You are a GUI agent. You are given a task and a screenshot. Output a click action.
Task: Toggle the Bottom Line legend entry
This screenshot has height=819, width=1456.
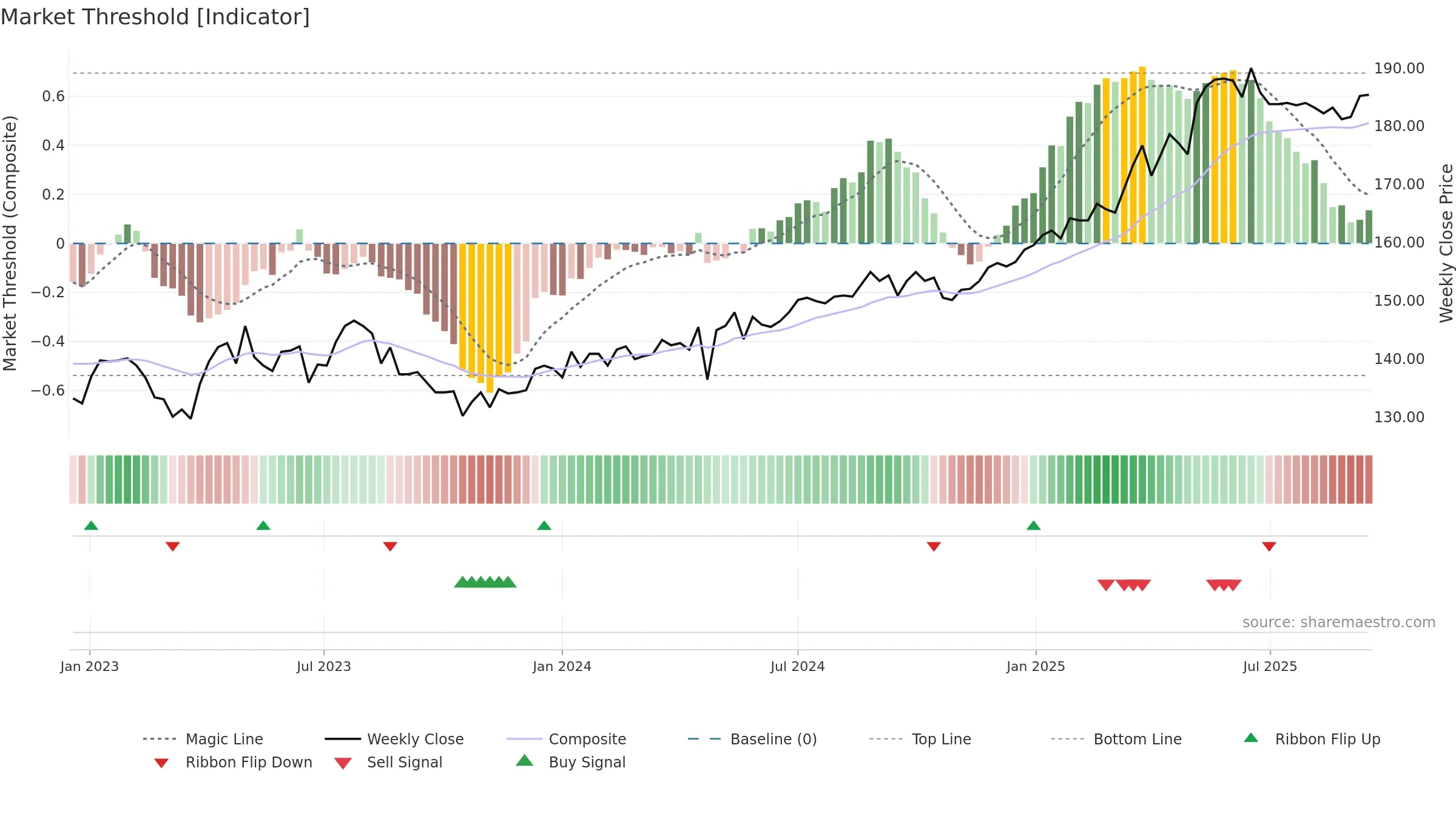click(1116, 739)
